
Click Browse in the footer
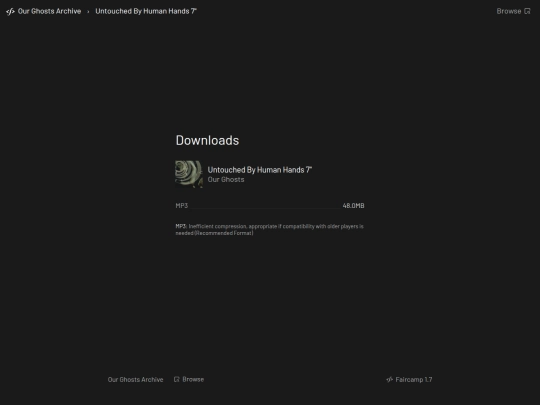coord(193,379)
